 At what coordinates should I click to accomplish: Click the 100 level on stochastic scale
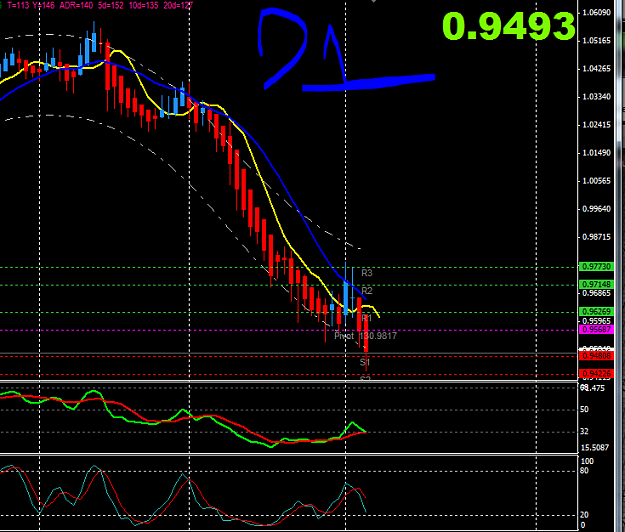587,461
